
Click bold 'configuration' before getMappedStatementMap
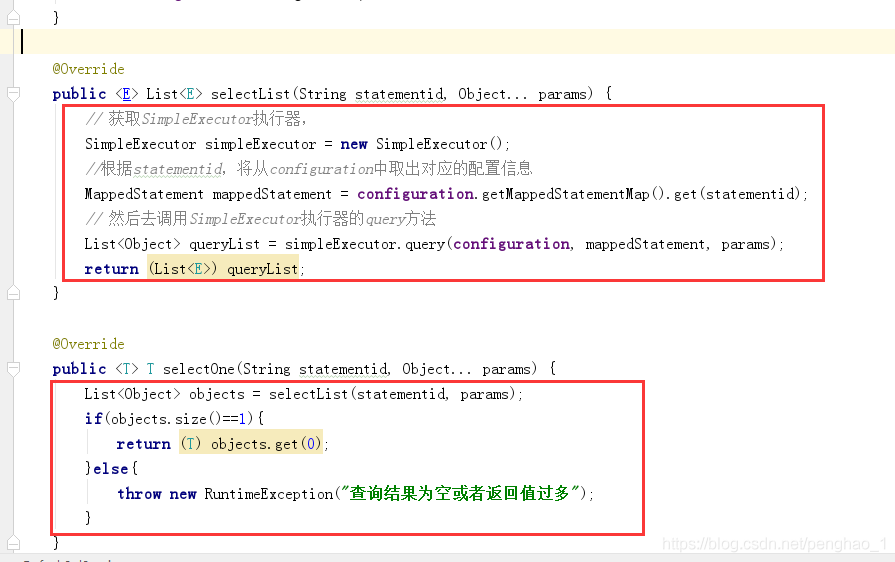click(416, 194)
